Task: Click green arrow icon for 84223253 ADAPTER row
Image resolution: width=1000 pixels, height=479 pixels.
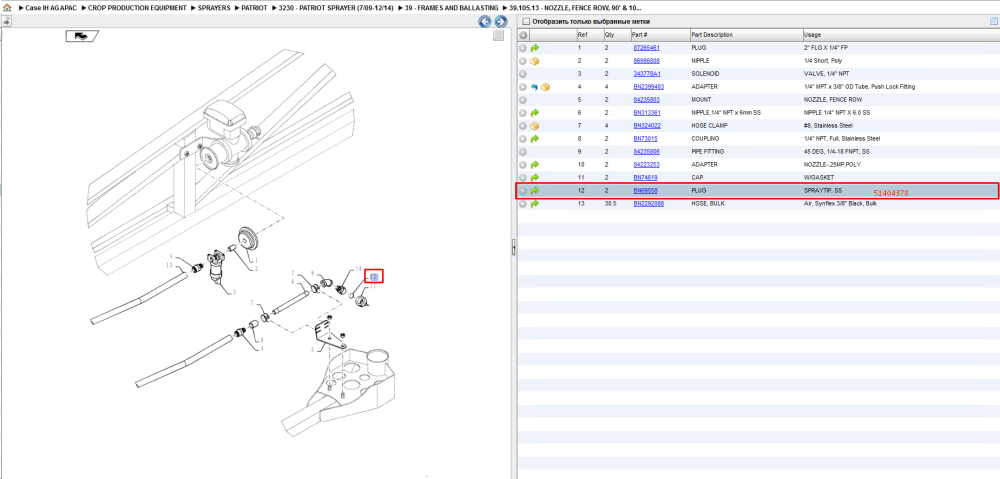Action: click(x=534, y=165)
